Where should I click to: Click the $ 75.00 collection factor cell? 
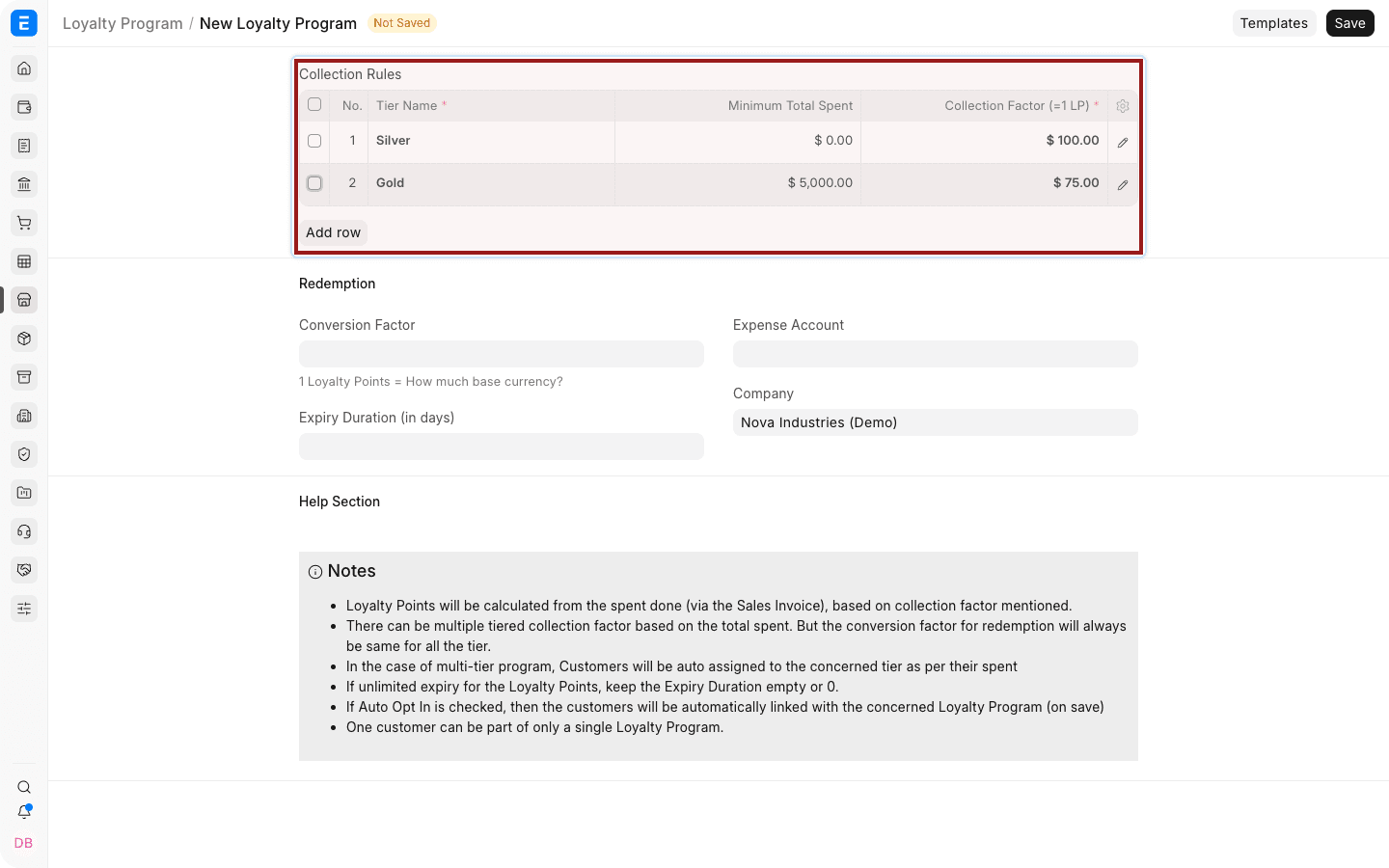click(984, 184)
